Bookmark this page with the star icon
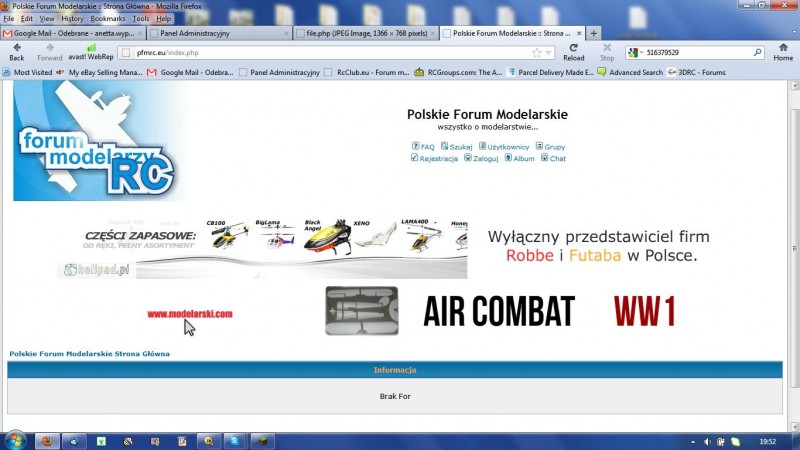Screen dimensions: 800x450 (537, 53)
